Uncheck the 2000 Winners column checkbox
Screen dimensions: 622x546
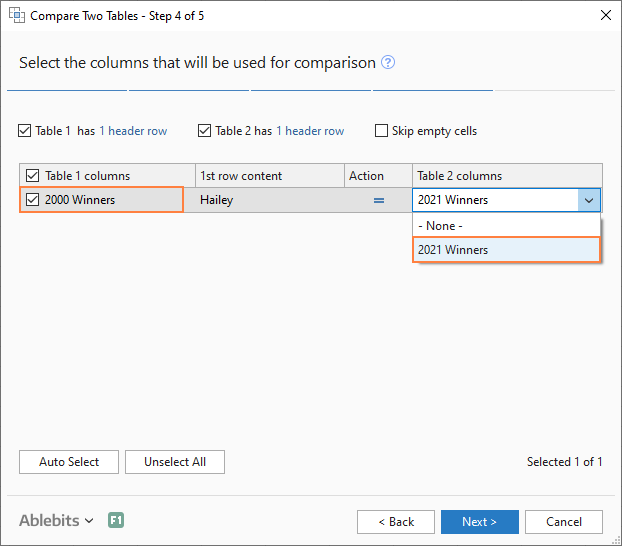[32, 200]
